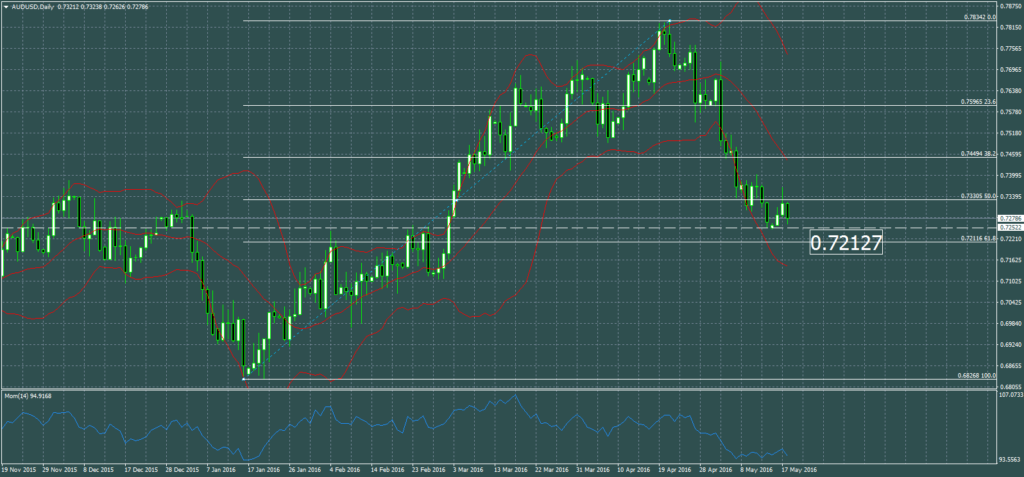Click the current price tag 0.72786
The image size is (1024, 477).
pyautogui.click(x=1009, y=217)
